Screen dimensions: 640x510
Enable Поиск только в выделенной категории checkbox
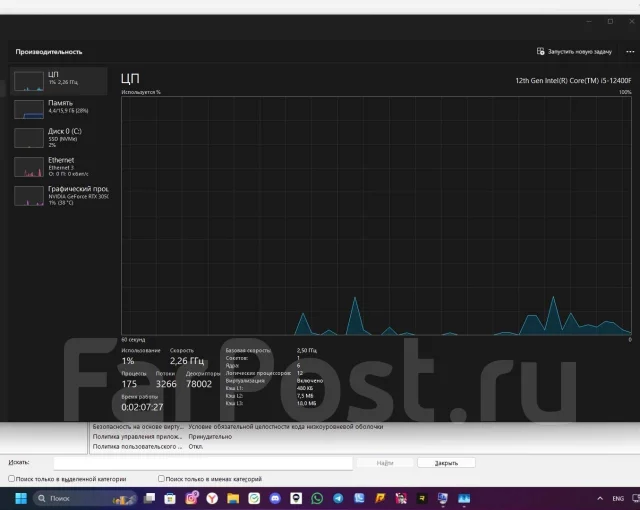[11, 478]
